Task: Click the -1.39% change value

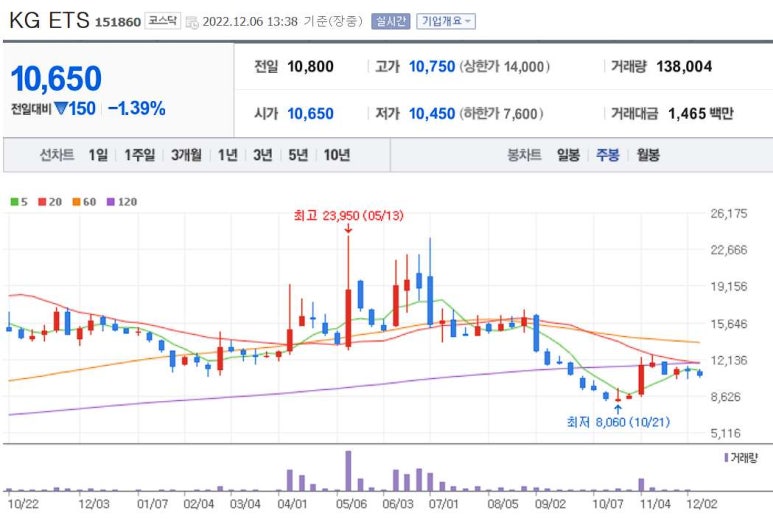Action: point(137,108)
